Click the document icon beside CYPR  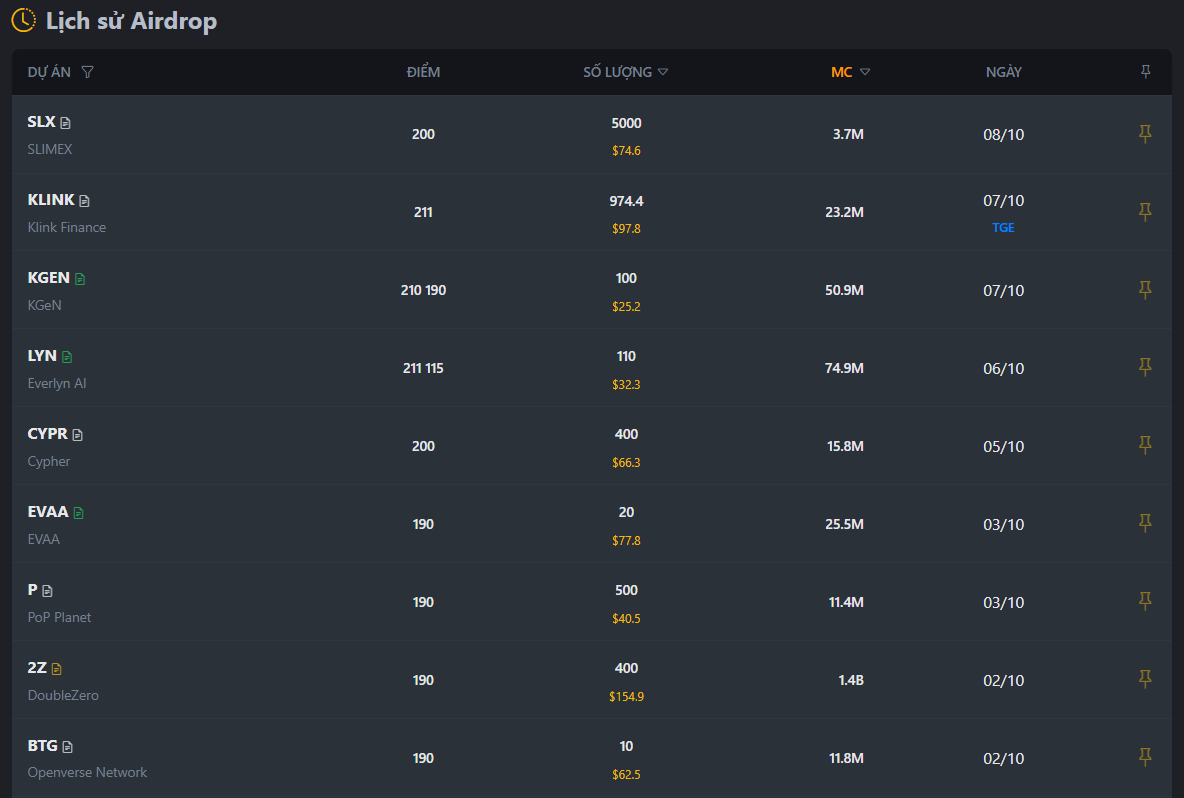click(x=76, y=433)
